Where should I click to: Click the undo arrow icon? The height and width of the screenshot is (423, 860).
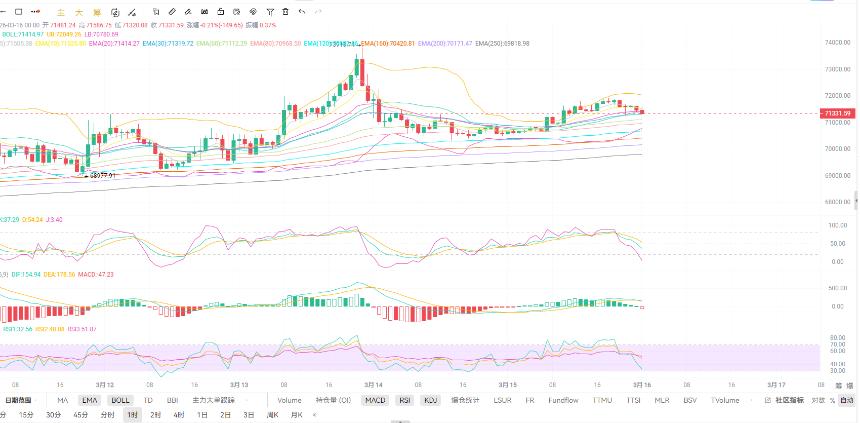pos(302,12)
